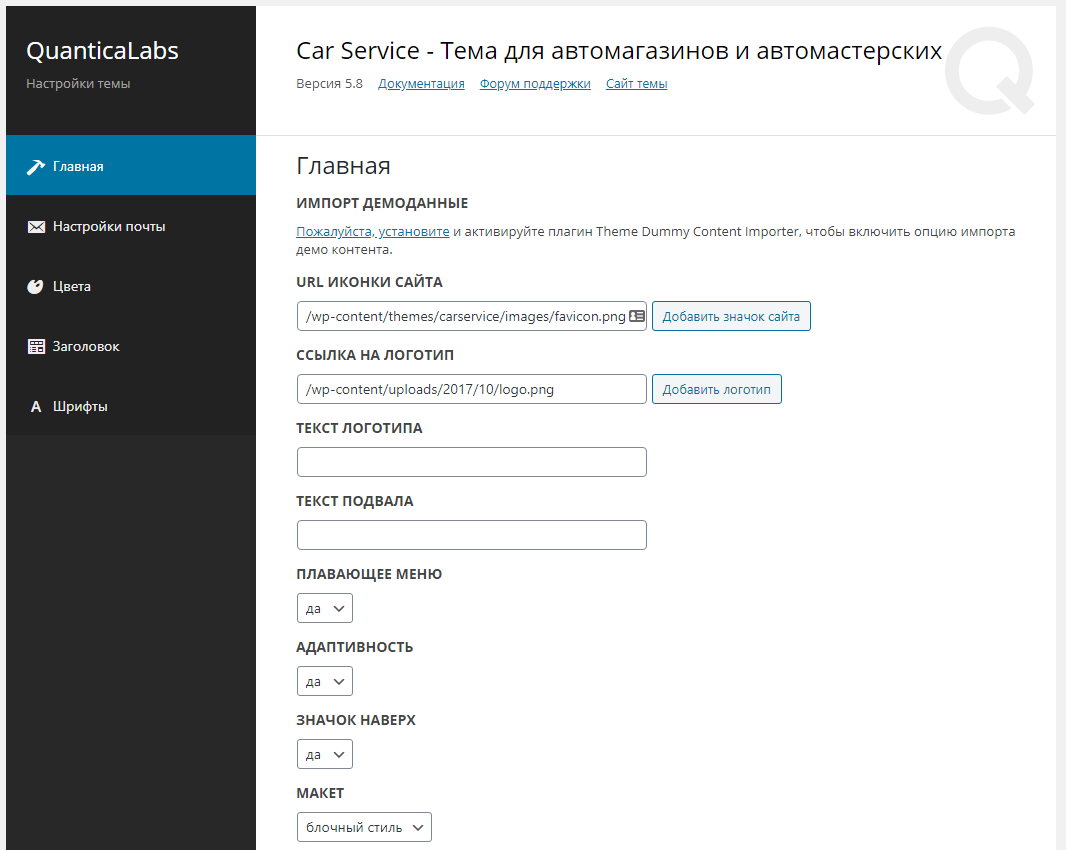
Task: Select the Шрифты tab
Action: pyautogui.click(x=131, y=405)
